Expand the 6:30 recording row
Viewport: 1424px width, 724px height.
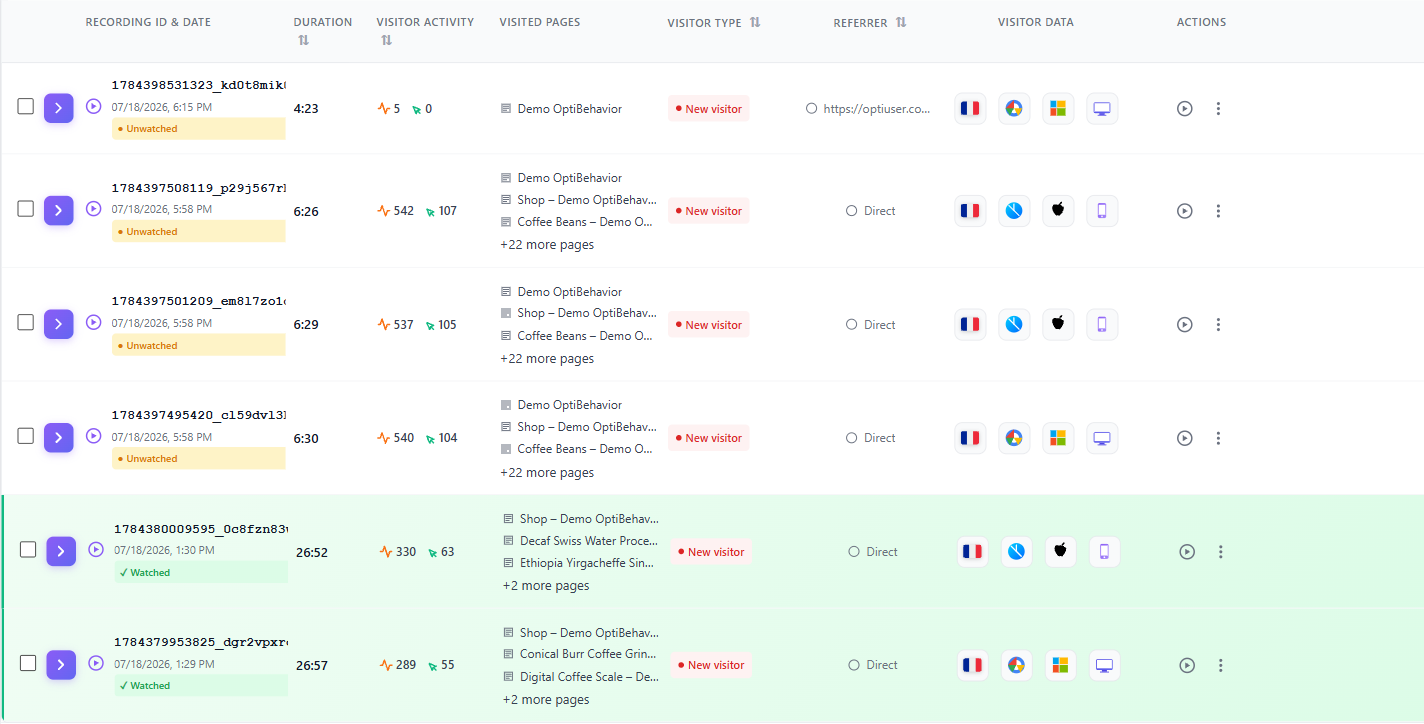pos(59,437)
